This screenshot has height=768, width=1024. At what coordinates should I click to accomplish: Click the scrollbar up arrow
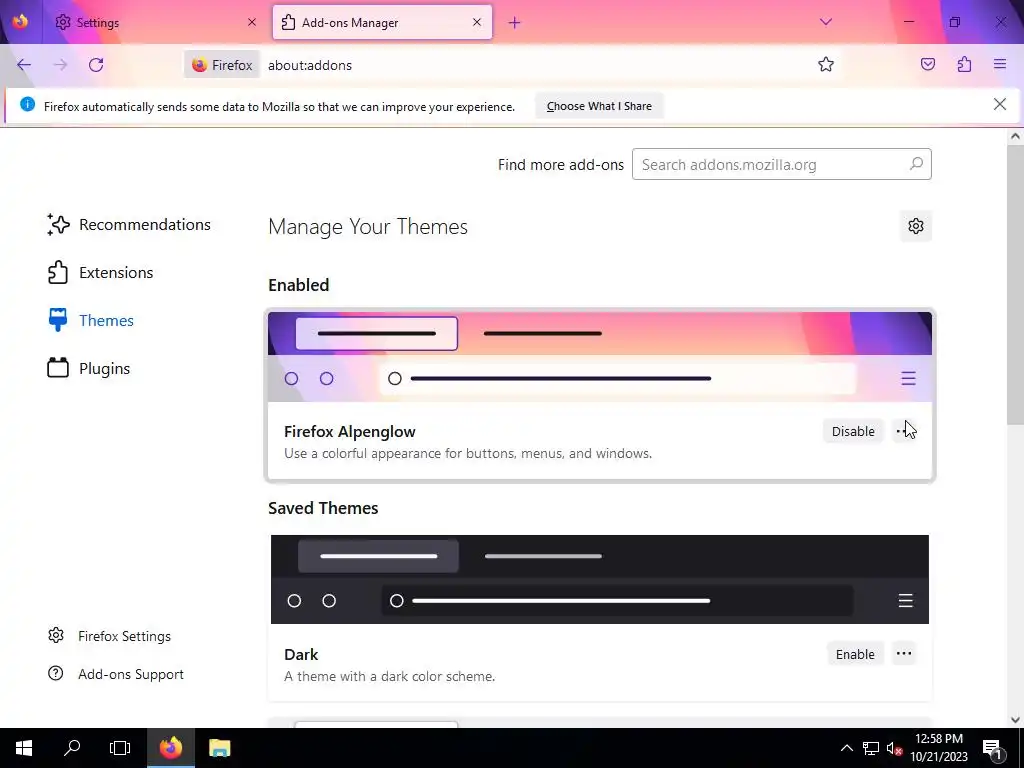(1015, 136)
